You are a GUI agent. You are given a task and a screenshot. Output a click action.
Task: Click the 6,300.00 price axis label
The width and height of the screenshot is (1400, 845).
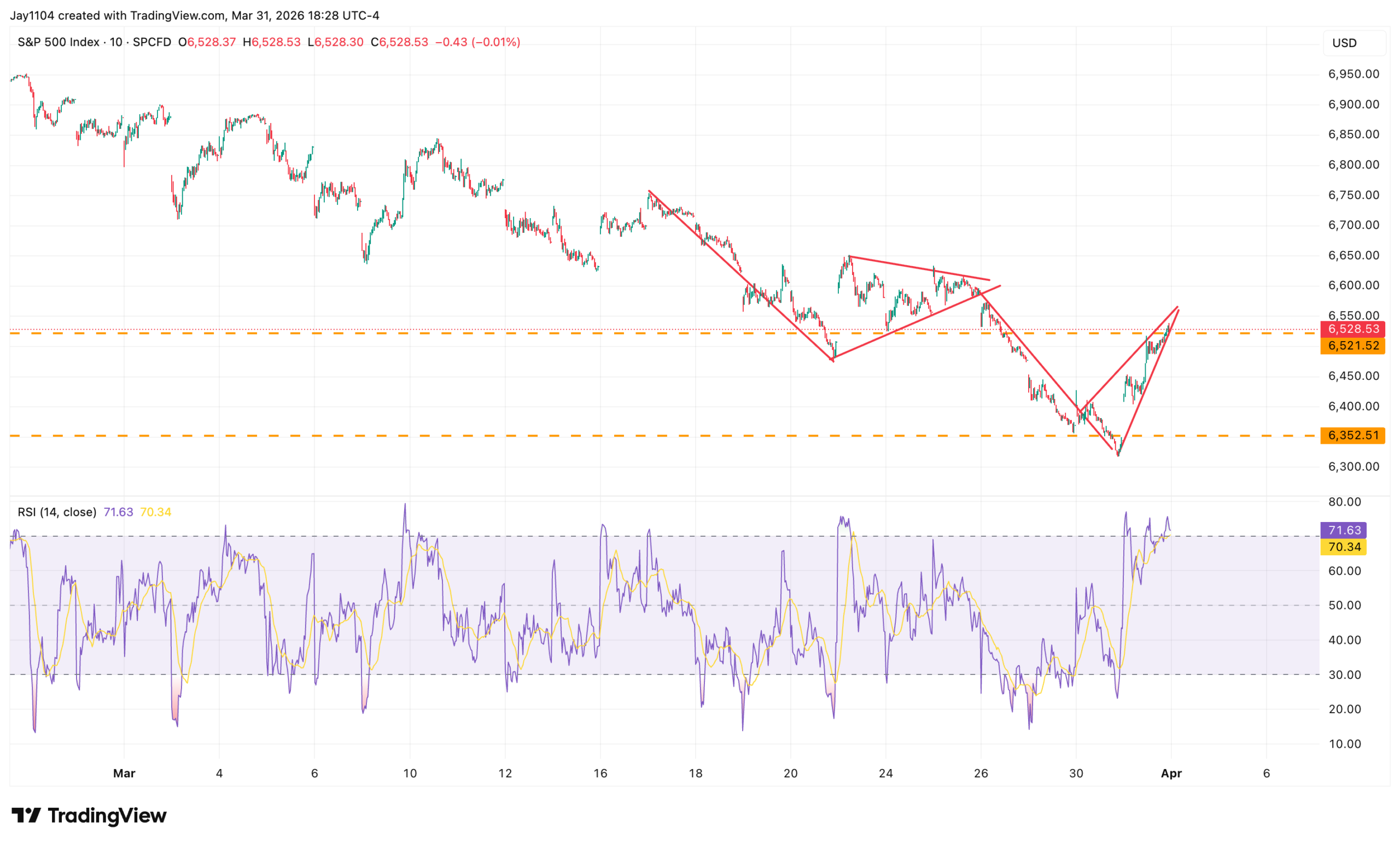click(1354, 466)
